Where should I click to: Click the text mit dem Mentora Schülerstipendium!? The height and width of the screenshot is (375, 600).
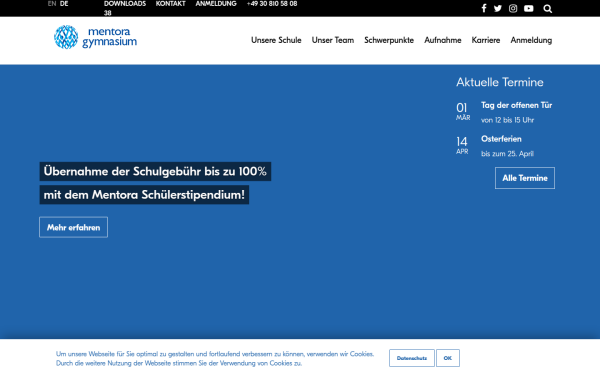144,195
